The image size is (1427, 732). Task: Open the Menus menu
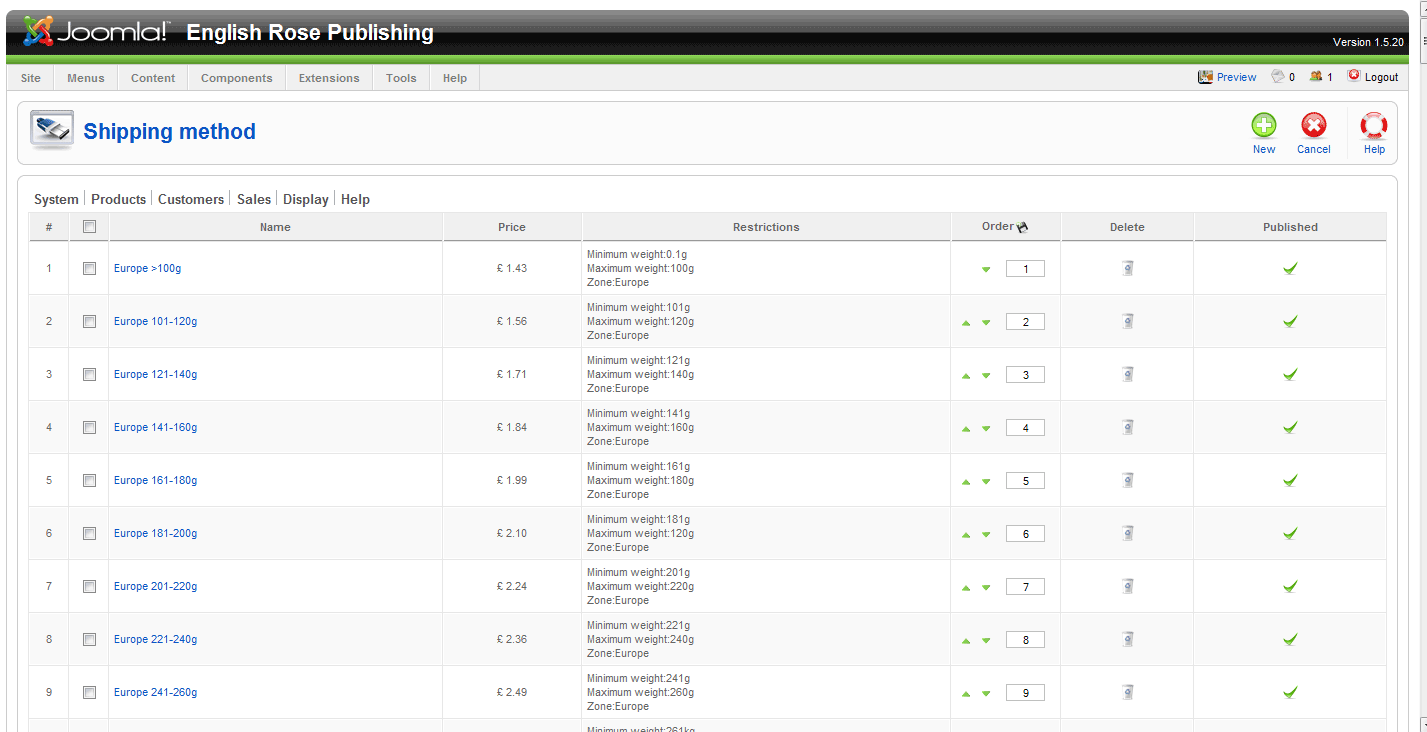[86, 78]
